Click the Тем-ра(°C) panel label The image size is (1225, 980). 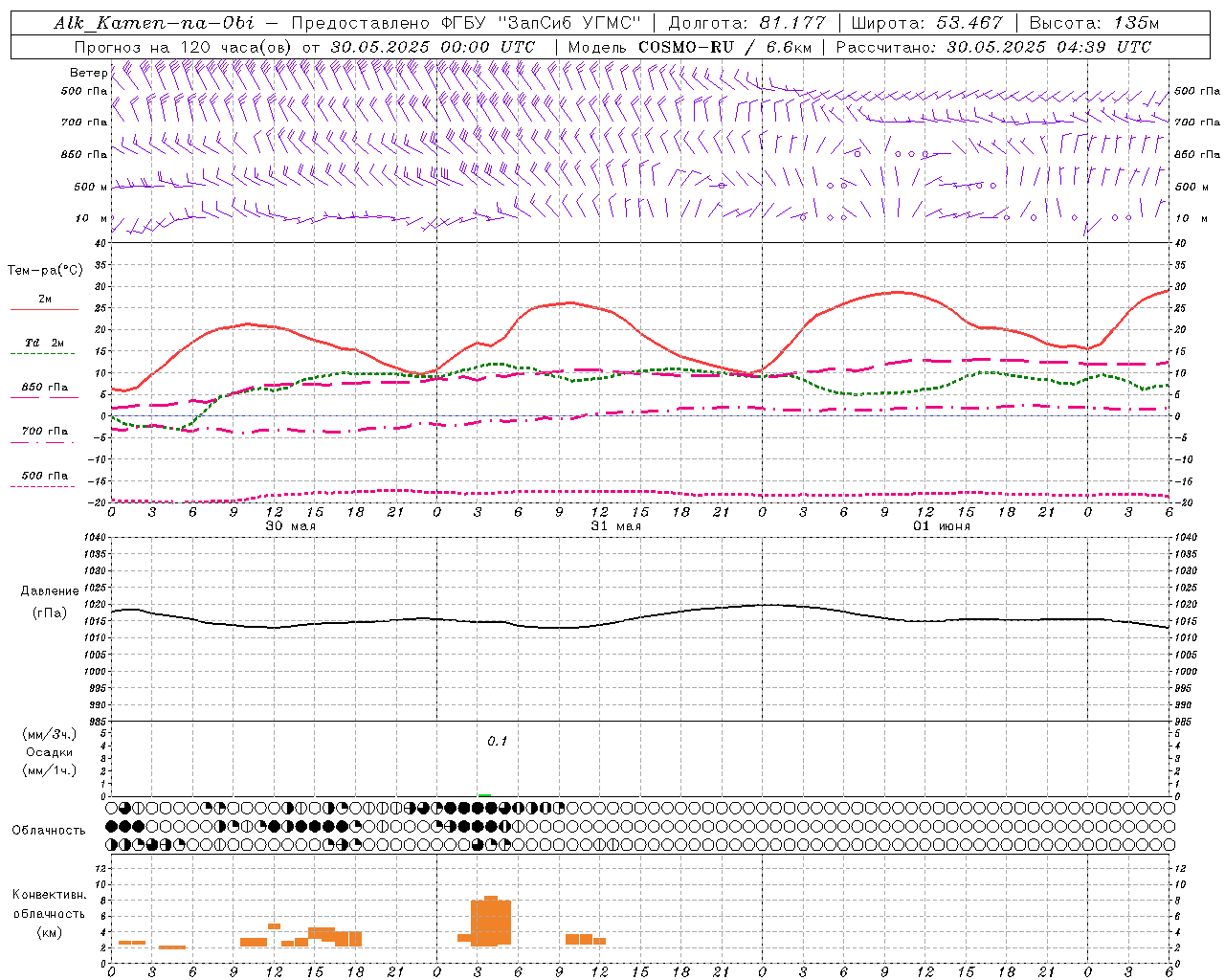tap(44, 271)
